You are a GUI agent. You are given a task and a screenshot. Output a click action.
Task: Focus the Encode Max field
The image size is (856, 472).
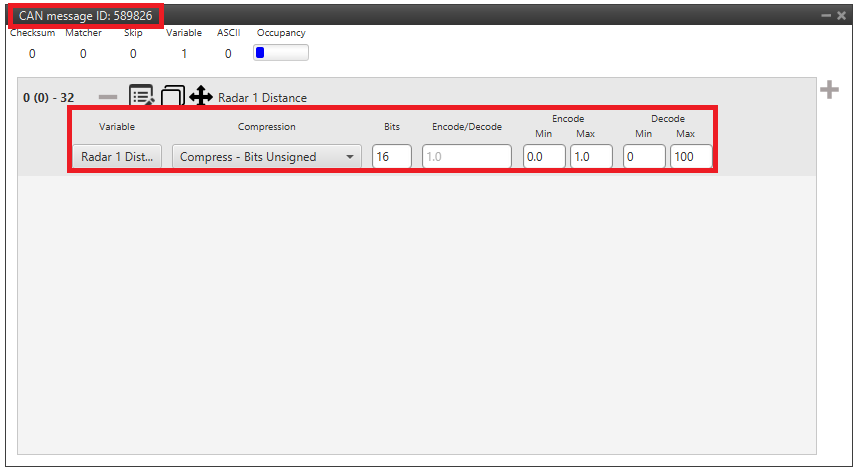click(x=591, y=157)
